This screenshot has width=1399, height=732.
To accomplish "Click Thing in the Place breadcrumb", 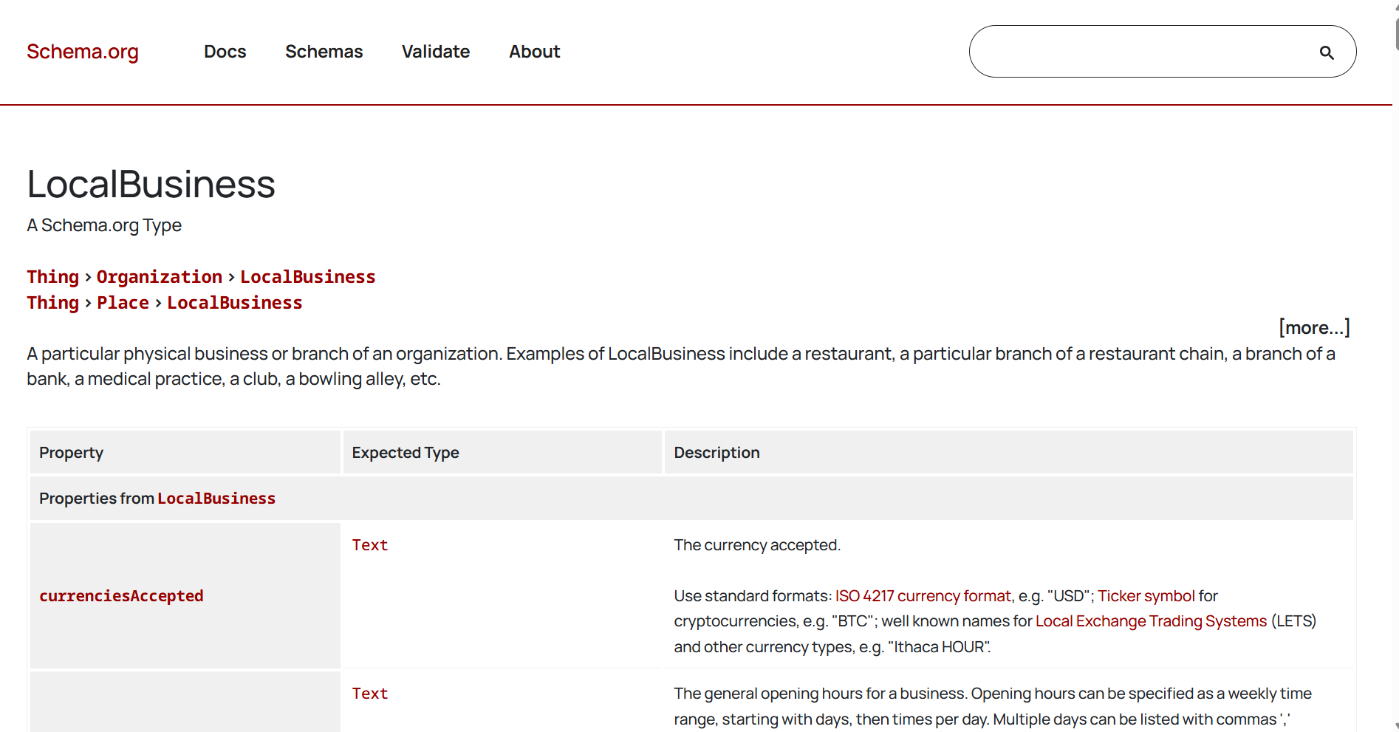I will [x=53, y=303].
